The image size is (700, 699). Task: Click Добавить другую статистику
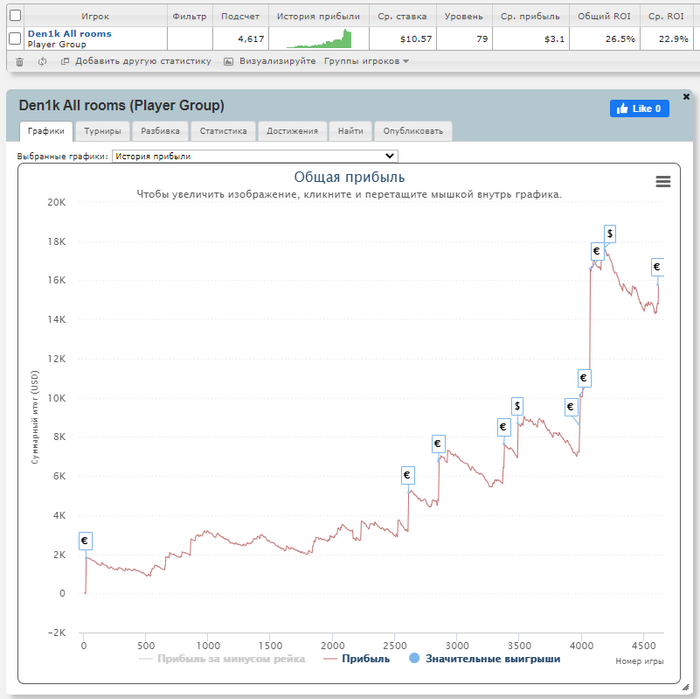coord(143,61)
